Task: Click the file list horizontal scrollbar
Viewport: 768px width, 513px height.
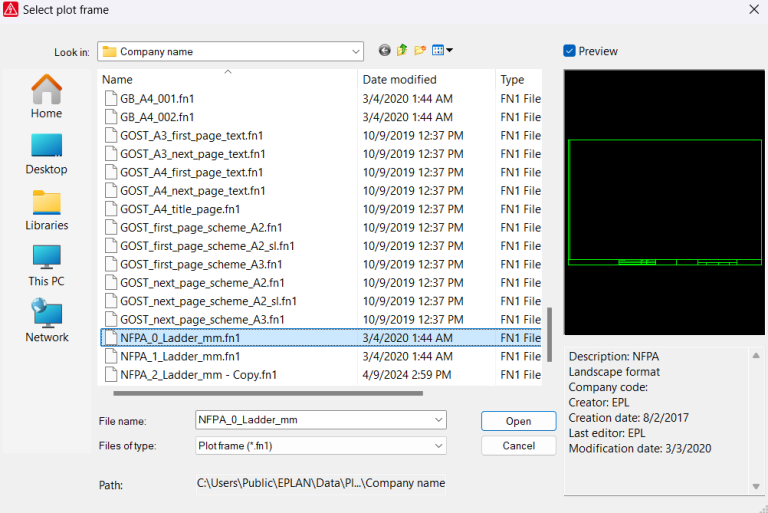Action: (x=268, y=393)
